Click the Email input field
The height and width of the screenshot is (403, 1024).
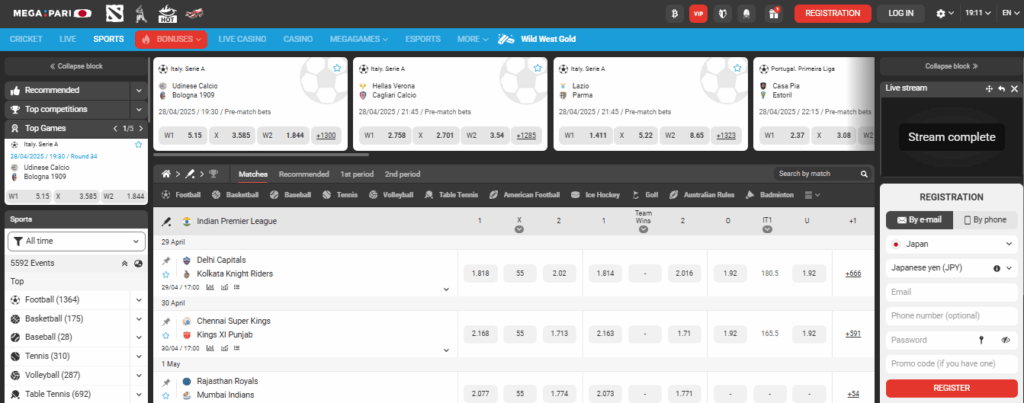[952, 292]
